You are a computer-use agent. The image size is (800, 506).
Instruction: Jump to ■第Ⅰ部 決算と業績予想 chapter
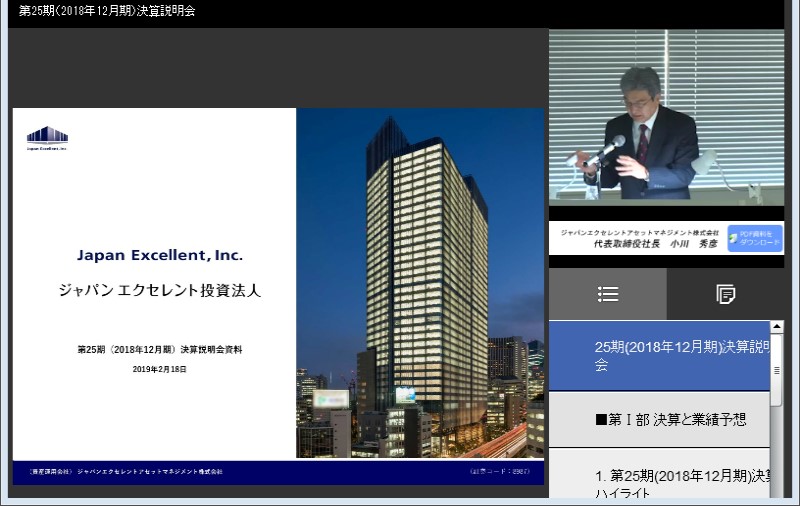pos(659,420)
